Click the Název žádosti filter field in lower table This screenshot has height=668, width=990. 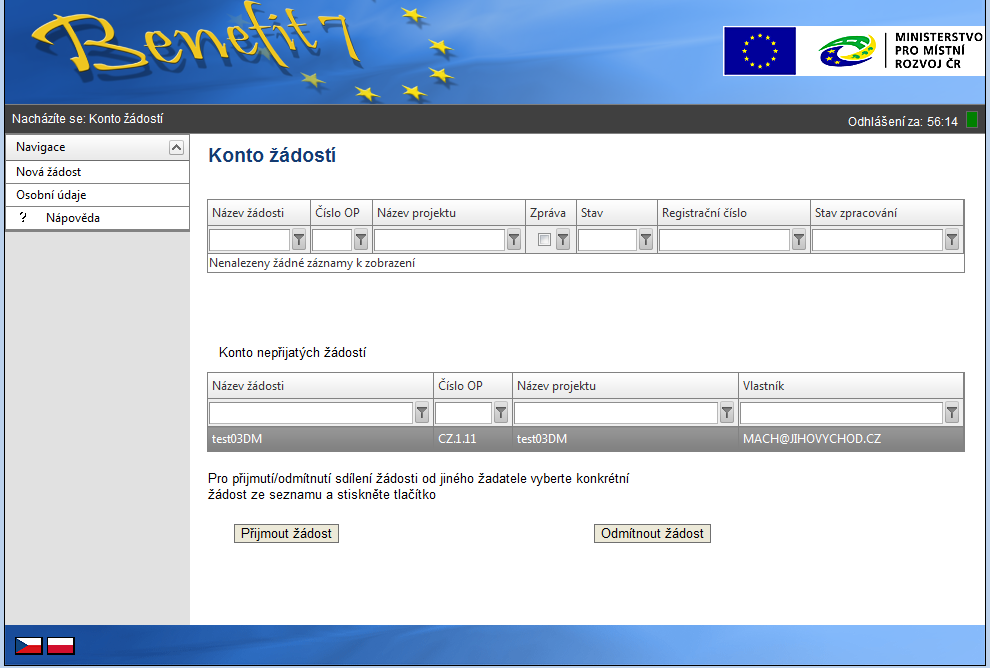click(x=311, y=413)
